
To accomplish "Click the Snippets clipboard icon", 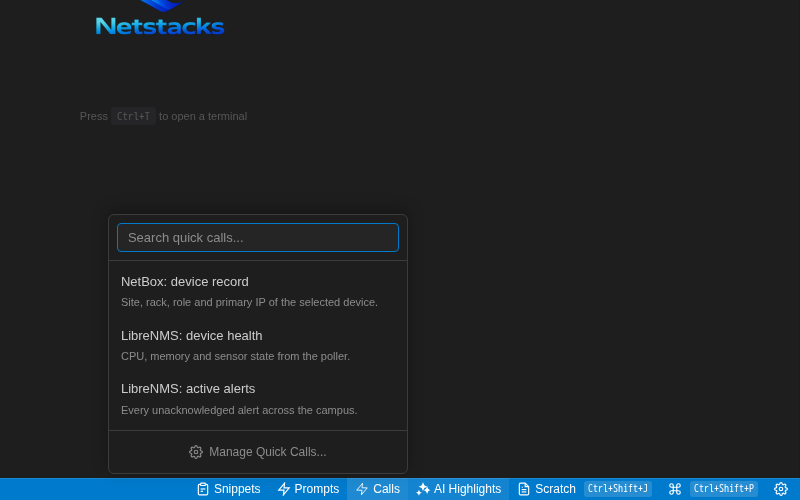I will click(x=203, y=489).
